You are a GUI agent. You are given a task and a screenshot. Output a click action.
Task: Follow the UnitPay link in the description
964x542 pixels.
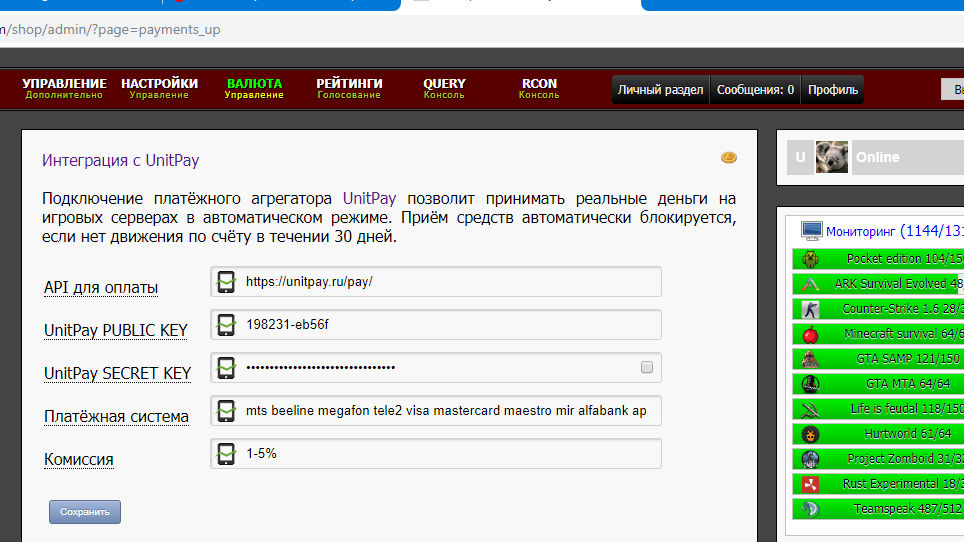(x=369, y=198)
